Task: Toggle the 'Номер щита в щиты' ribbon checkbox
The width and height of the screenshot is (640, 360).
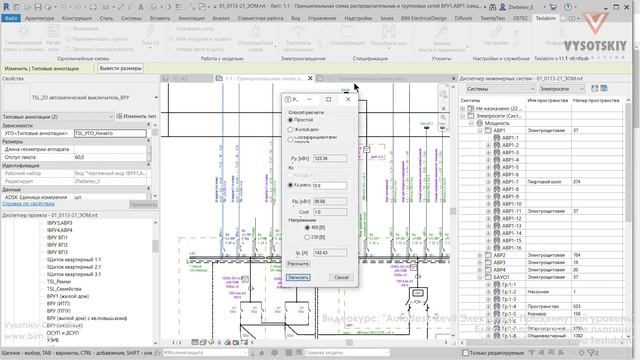Action: [171, 49]
